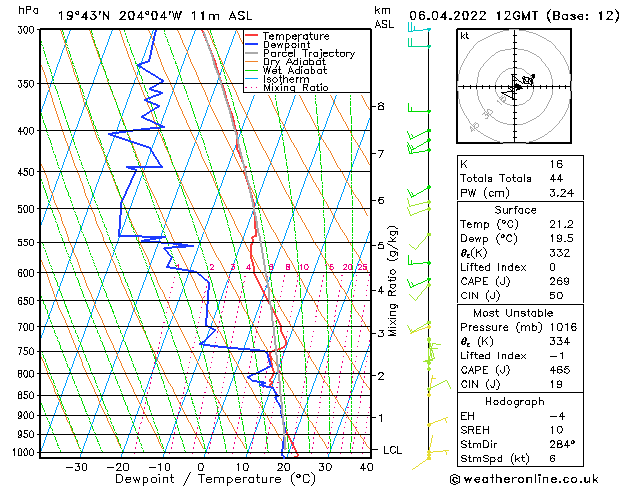The width and height of the screenshot is (629, 486).
Task: Click the 1000 hPa pressure label
Action: click(26, 452)
